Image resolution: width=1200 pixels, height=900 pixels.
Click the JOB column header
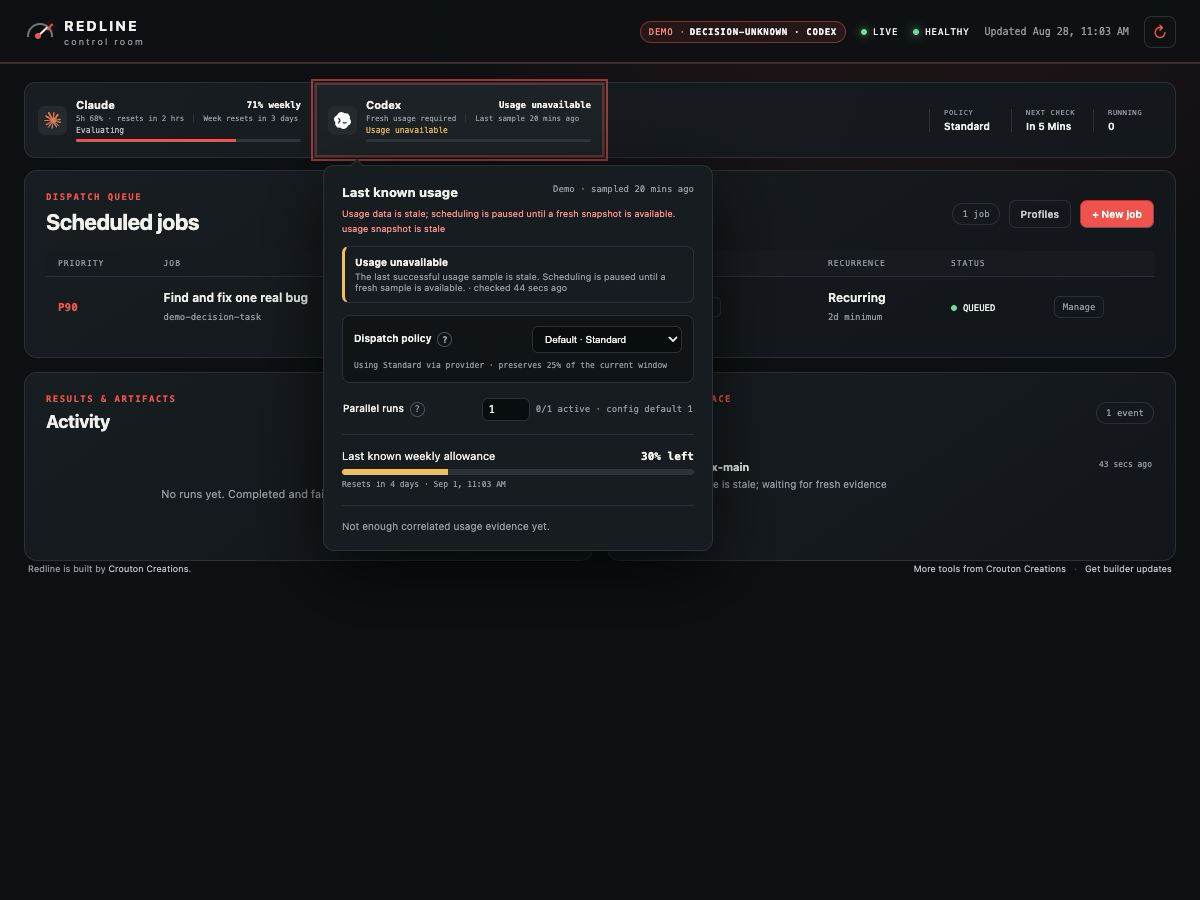pyautogui.click(x=172, y=263)
